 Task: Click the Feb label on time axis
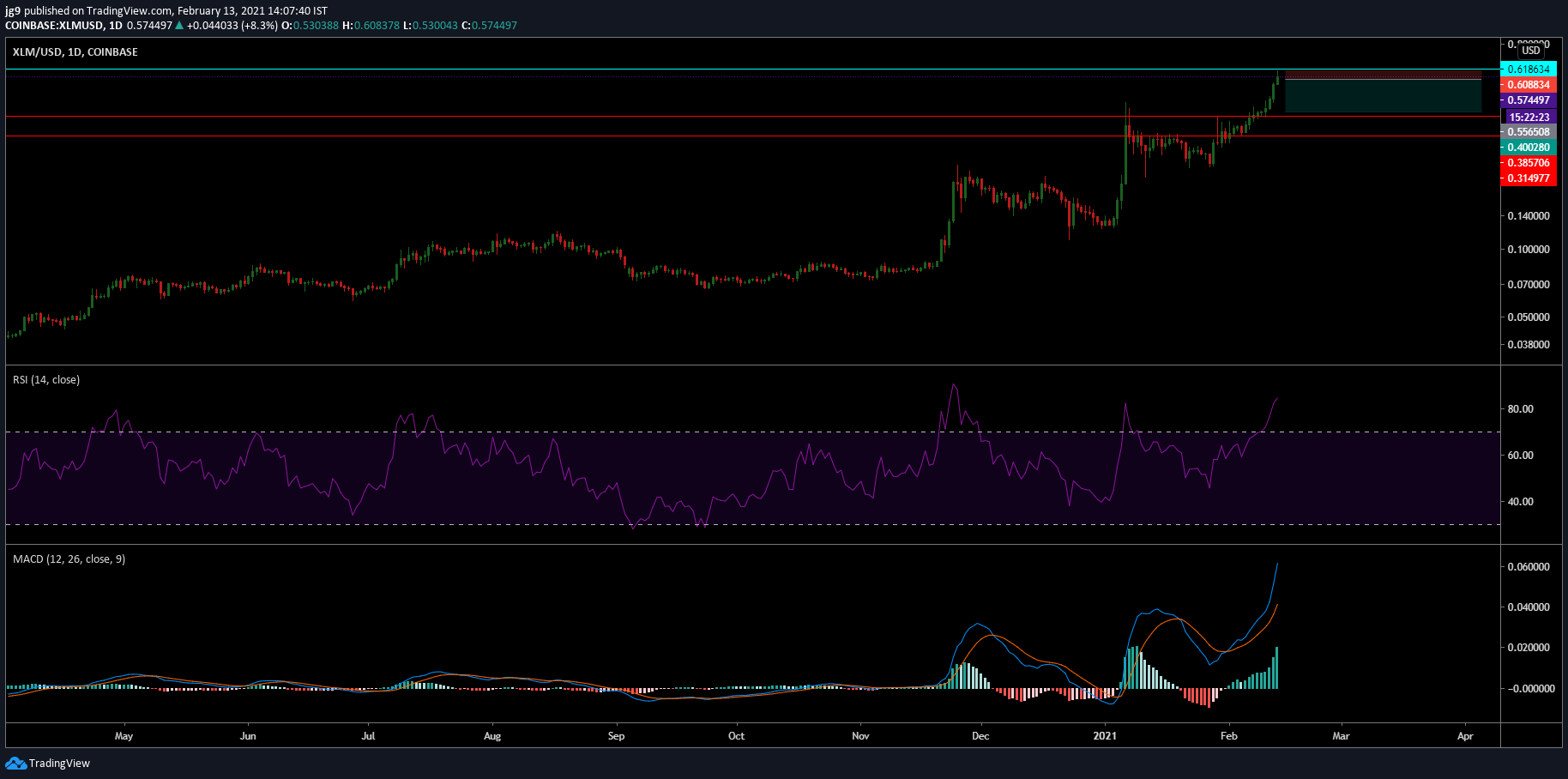pos(1229,736)
